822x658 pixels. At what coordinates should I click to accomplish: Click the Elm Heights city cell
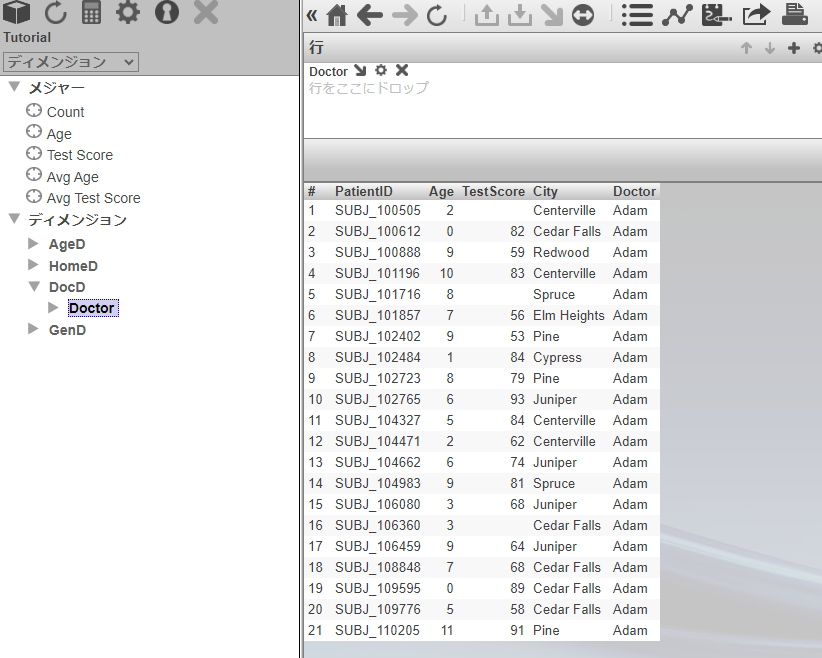569,315
